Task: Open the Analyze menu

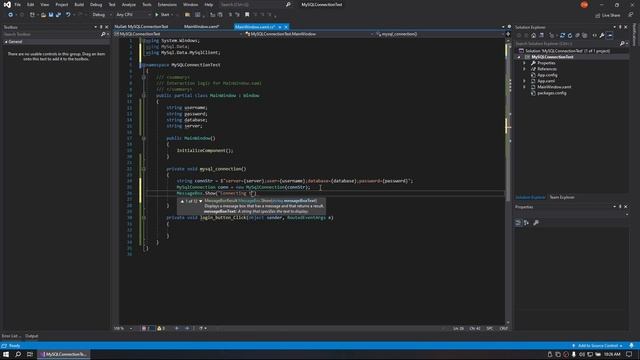Action: click(x=129, y=4)
